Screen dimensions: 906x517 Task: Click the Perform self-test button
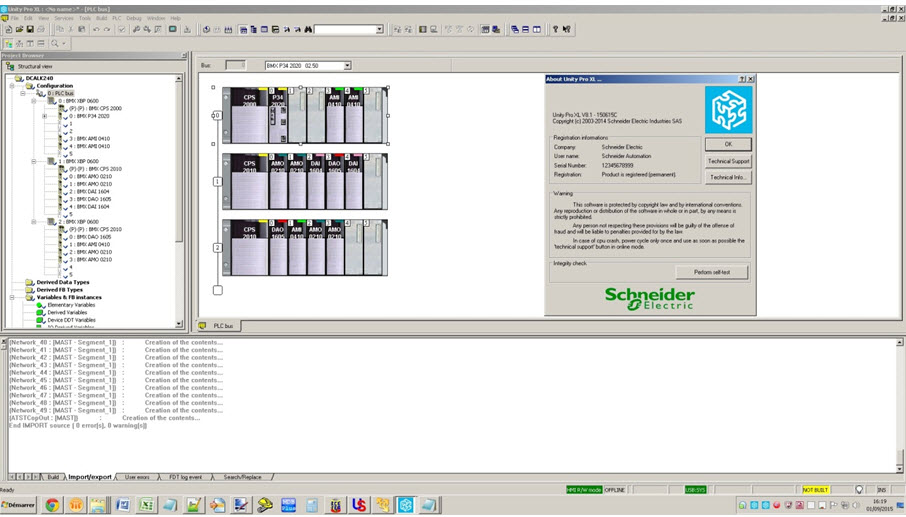click(x=712, y=272)
